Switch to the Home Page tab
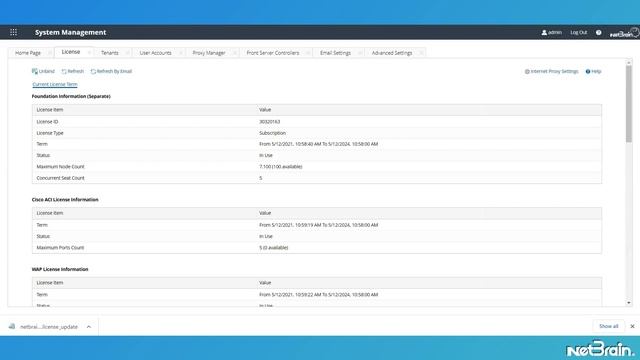640x360 pixels. click(28, 53)
